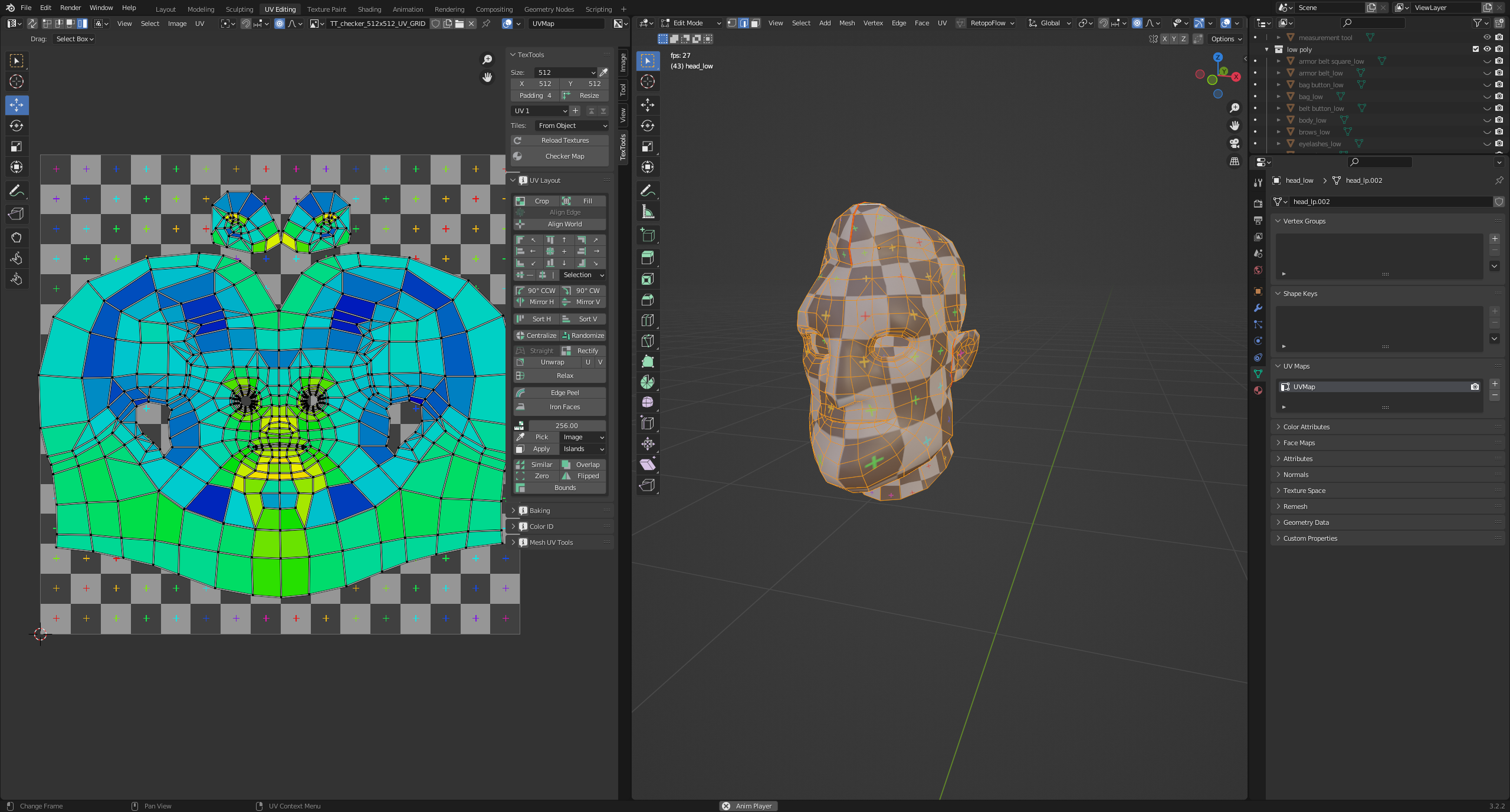Select the Inset Faces tool in the 3D viewport
1510x812 pixels.
click(x=648, y=279)
